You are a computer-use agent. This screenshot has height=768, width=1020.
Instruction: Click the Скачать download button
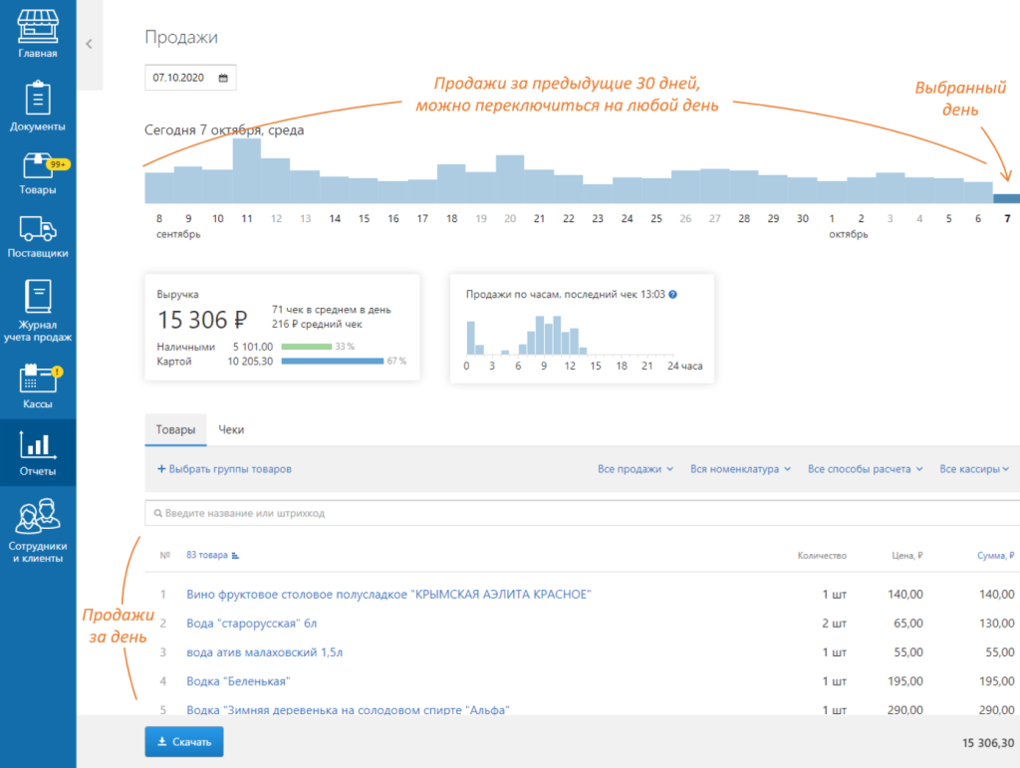pos(184,742)
